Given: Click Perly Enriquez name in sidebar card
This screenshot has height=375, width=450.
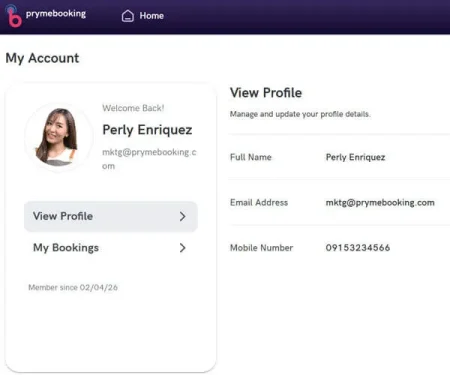Looking at the screenshot, I should (x=147, y=130).
